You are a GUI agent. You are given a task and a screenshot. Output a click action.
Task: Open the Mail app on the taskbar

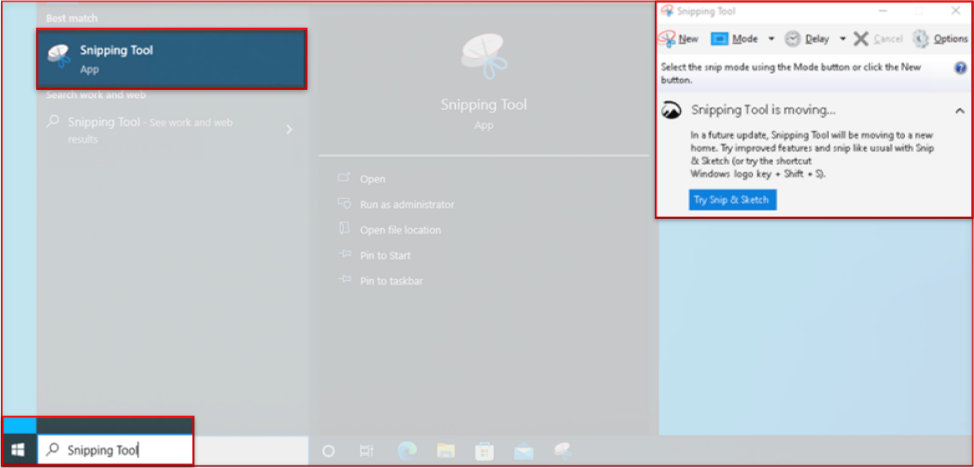[523, 451]
